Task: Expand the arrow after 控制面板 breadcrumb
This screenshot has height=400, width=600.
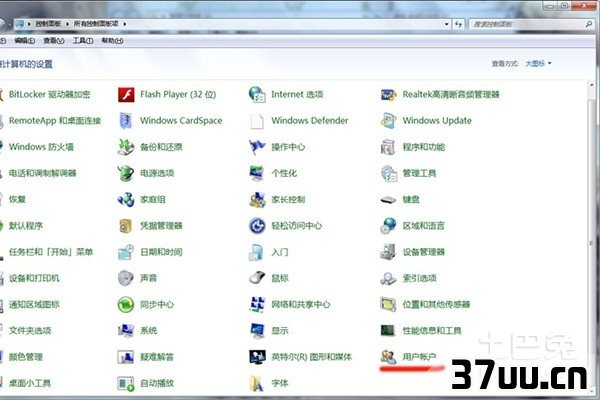Action: [67, 24]
